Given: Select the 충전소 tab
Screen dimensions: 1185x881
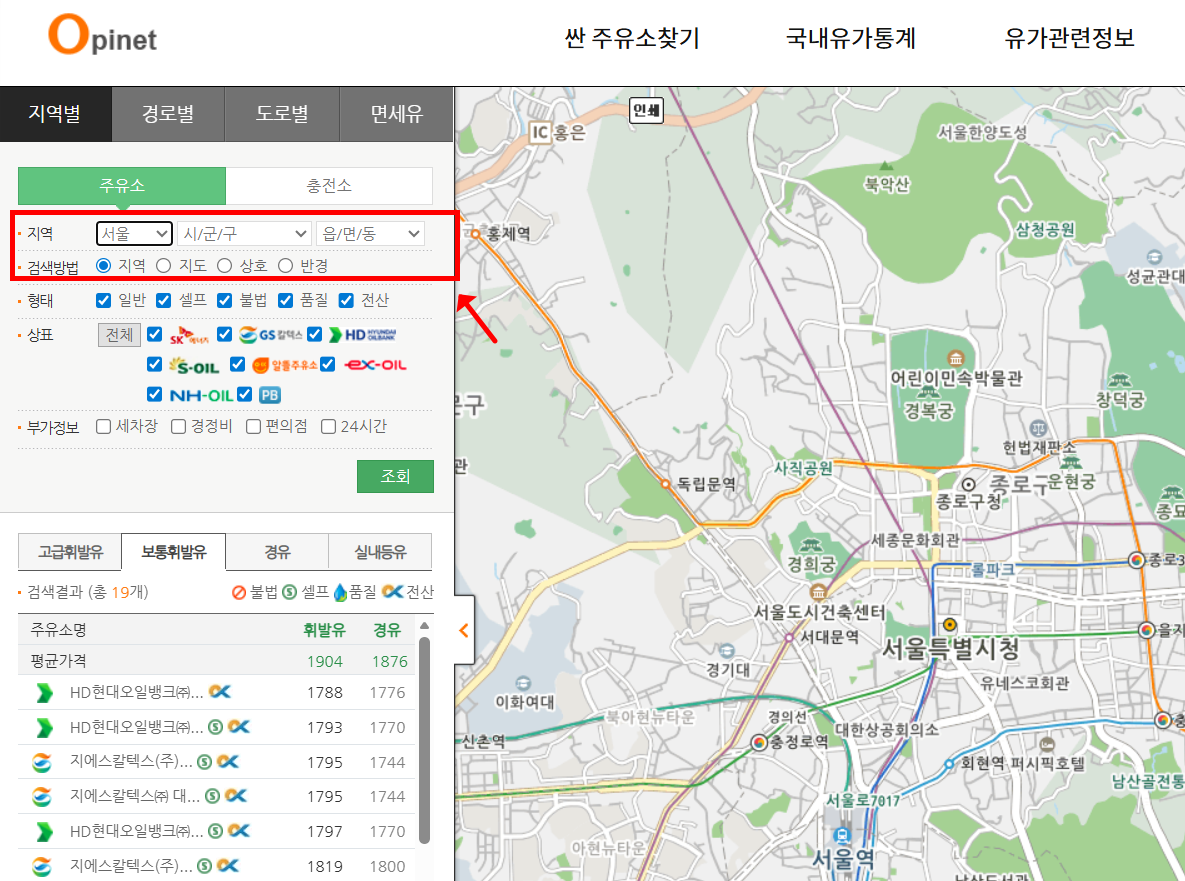Looking at the screenshot, I should pos(329,186).
